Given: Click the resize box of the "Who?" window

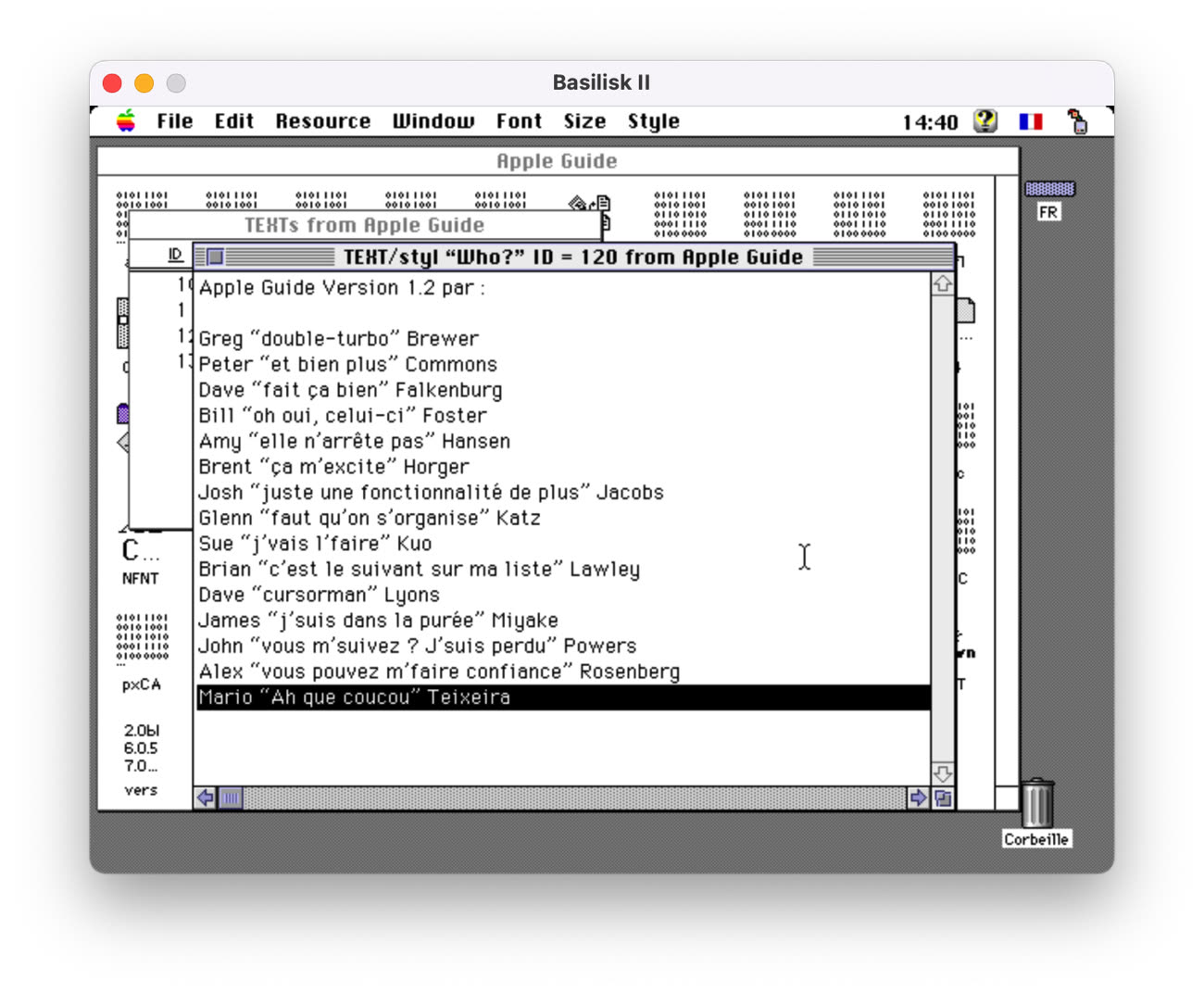Looking at the screenshot, I should 943,797.
